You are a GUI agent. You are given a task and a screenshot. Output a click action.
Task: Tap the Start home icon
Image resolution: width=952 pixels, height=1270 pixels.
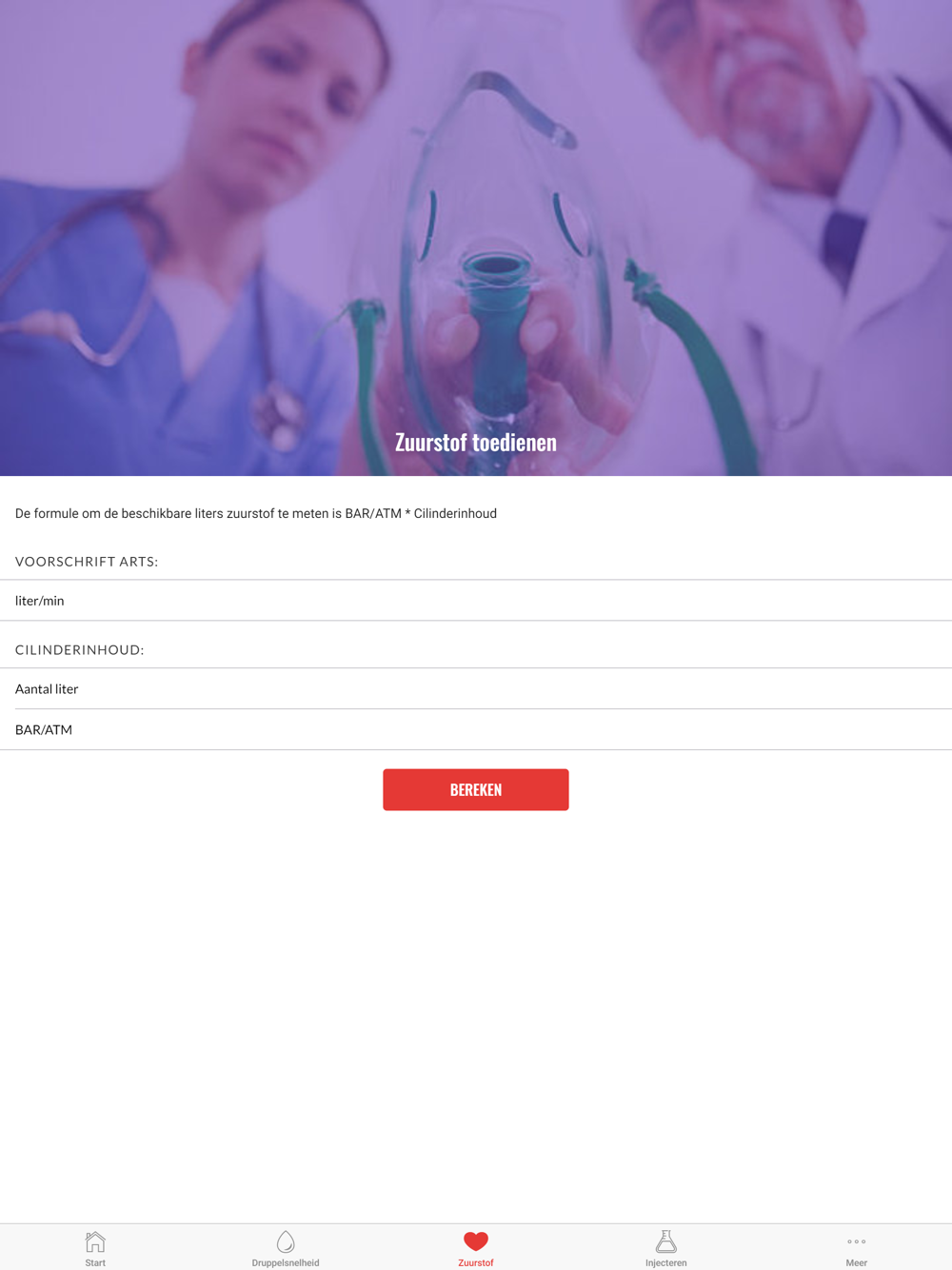click(95, 1241)
